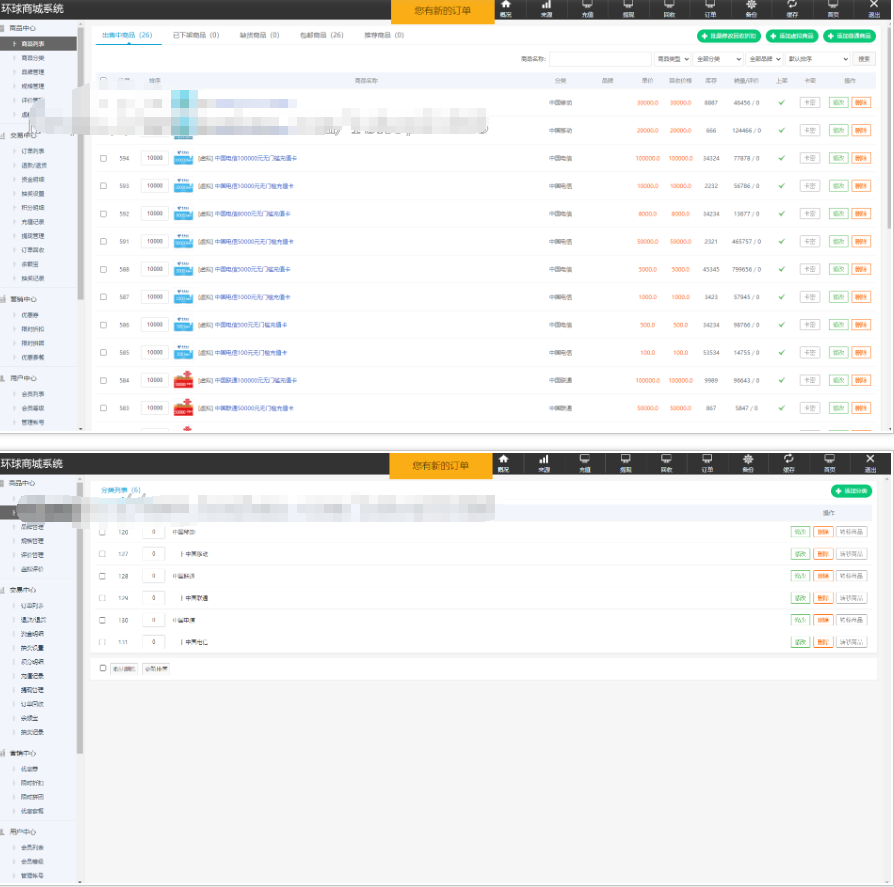Click the red thumbnail of product 584
This screenshot has height=887, width=894.
coord(183,380)
